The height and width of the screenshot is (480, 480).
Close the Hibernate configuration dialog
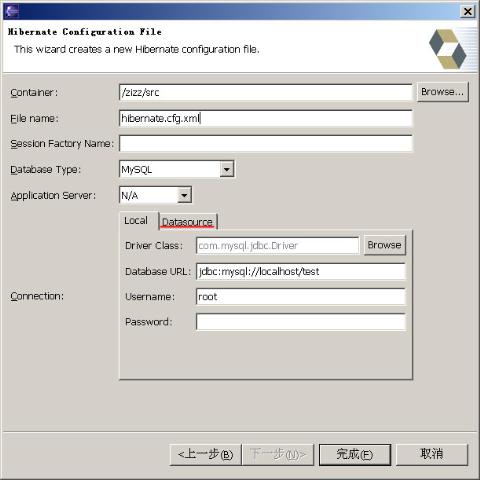(467, 12)
